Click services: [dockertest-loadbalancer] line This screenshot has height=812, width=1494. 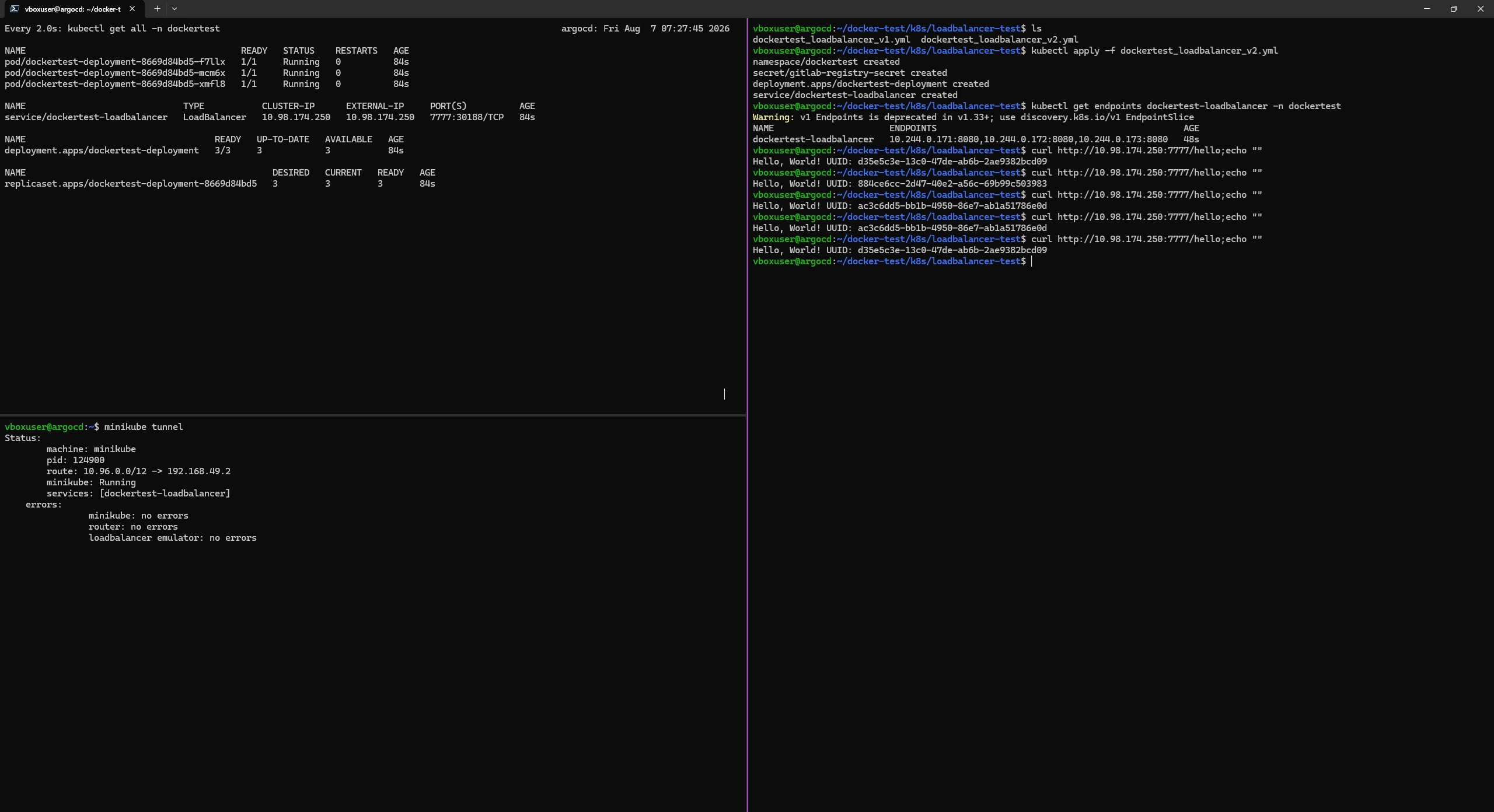pos(138,494)
